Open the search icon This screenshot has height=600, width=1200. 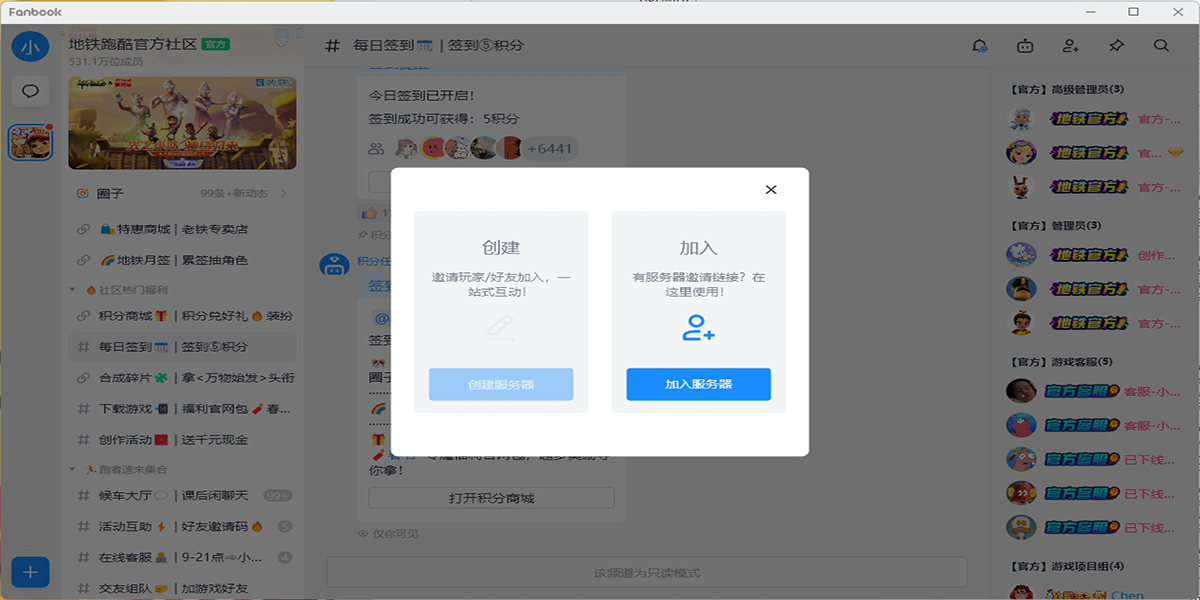[1160, 45]
